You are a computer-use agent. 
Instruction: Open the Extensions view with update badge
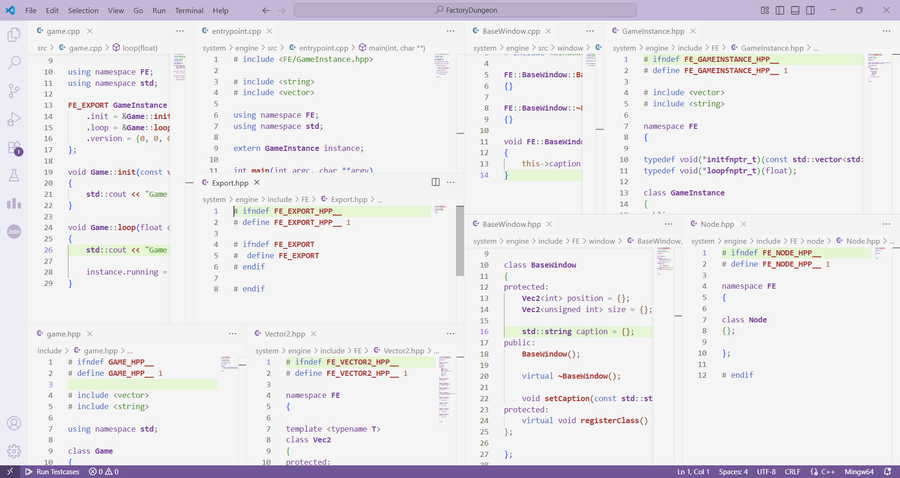[x=14, y=147]
